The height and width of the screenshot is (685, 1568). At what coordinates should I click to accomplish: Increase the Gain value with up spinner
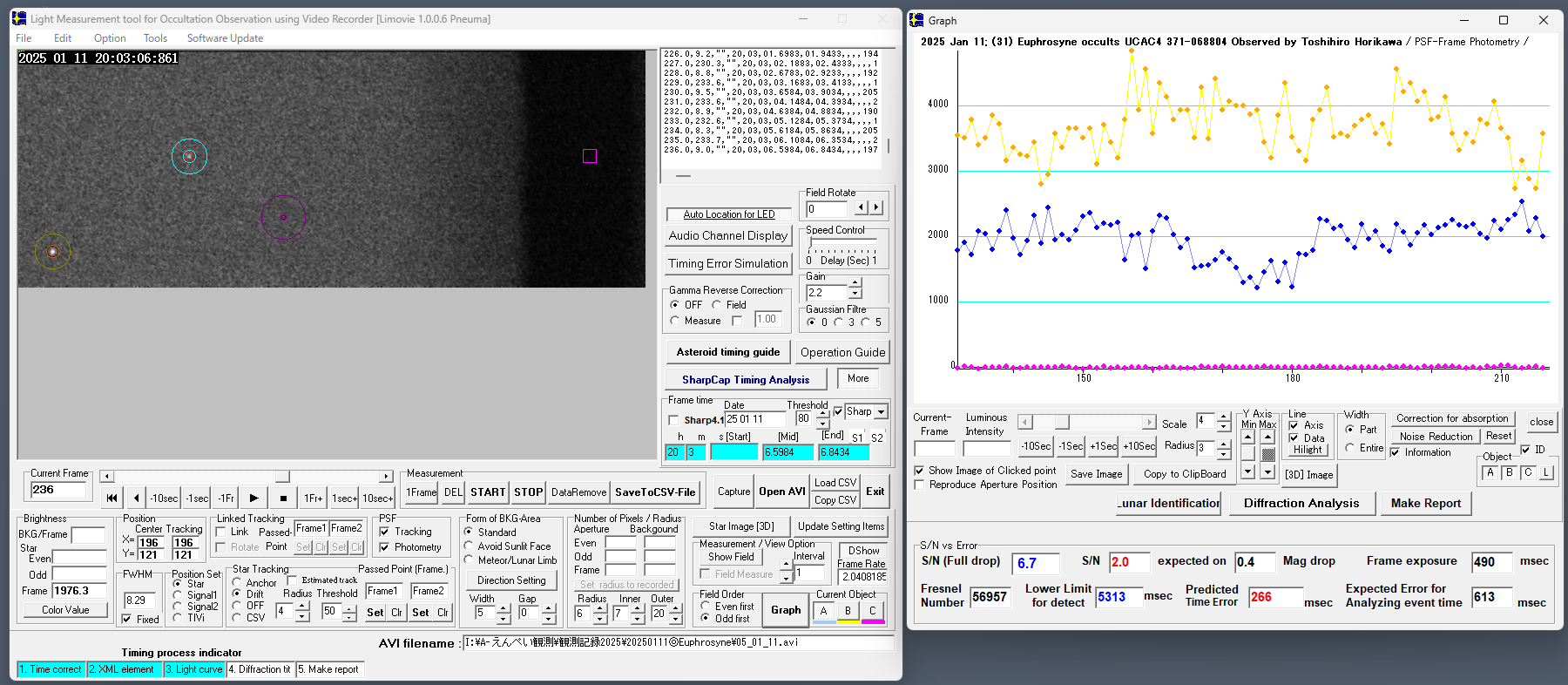pos(855,282)
